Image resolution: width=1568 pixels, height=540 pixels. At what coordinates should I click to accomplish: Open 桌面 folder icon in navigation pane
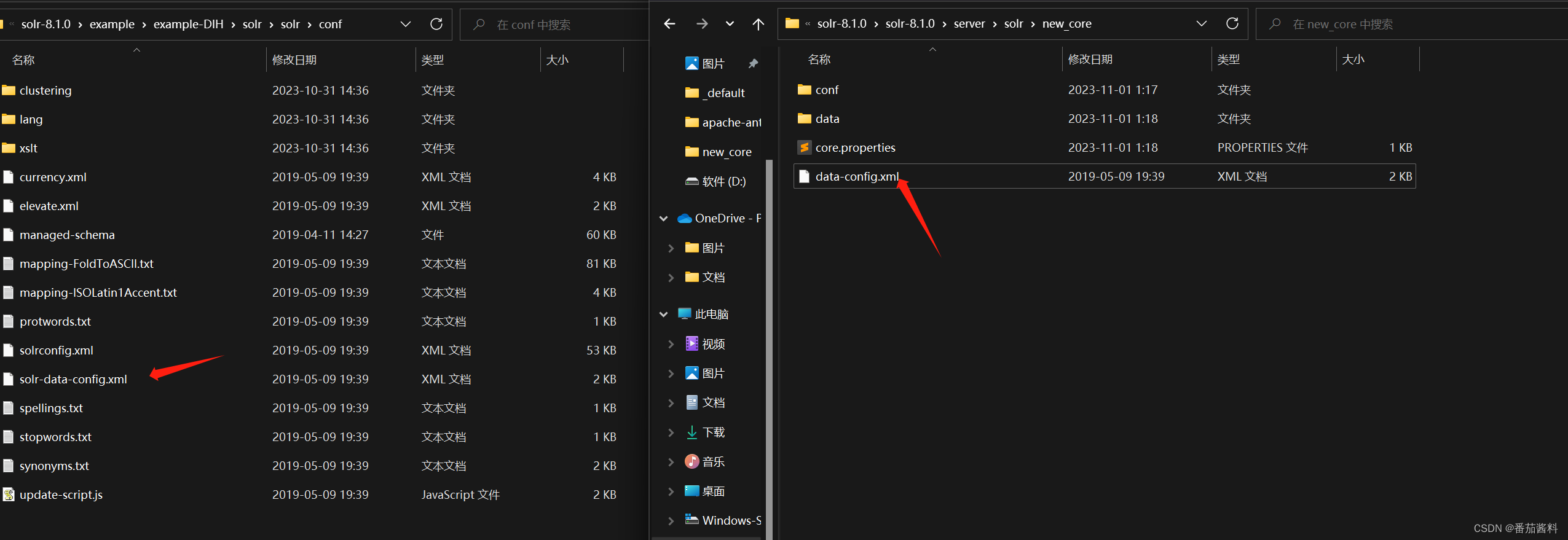pos(692,491)
